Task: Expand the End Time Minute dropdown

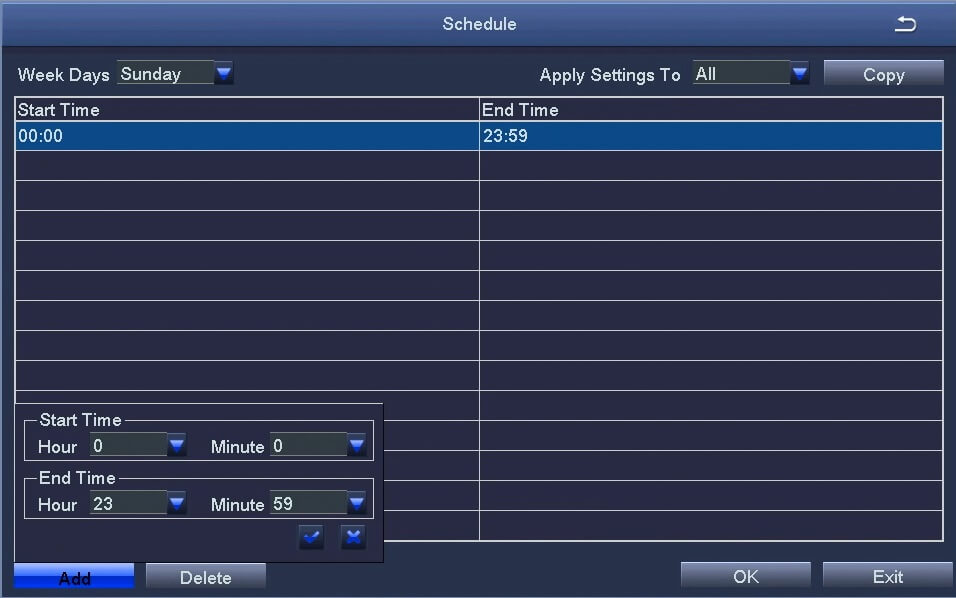Action: point(357,503)
